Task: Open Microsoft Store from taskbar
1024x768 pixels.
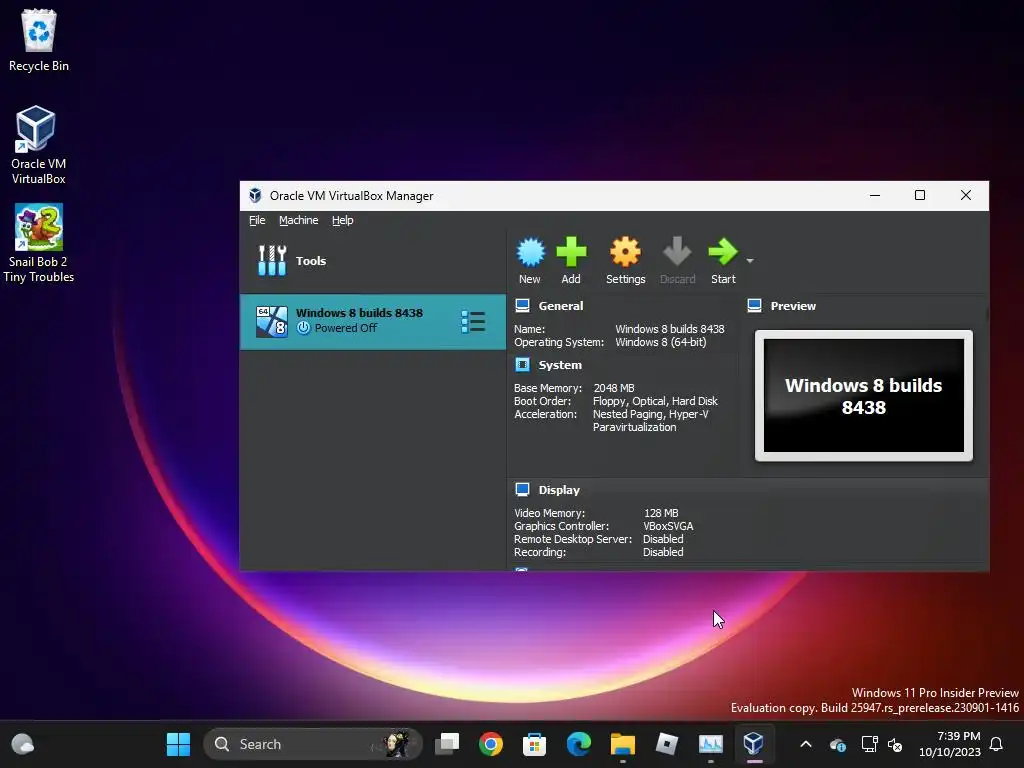Action: pos(534,744)
